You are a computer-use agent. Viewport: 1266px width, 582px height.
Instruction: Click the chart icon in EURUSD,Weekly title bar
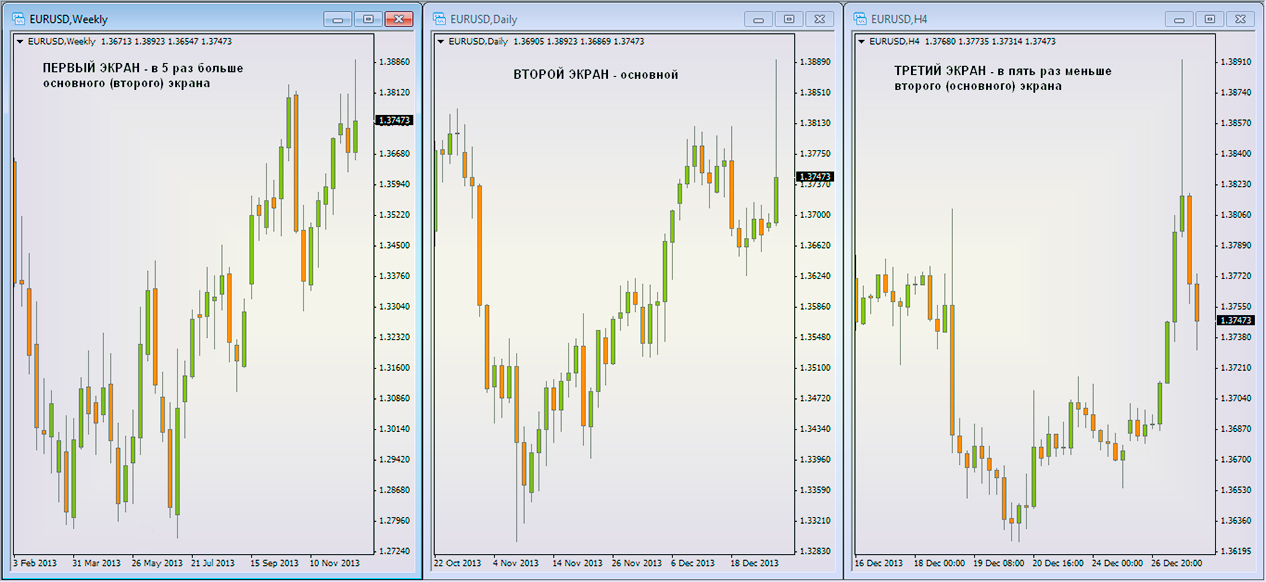18,19
